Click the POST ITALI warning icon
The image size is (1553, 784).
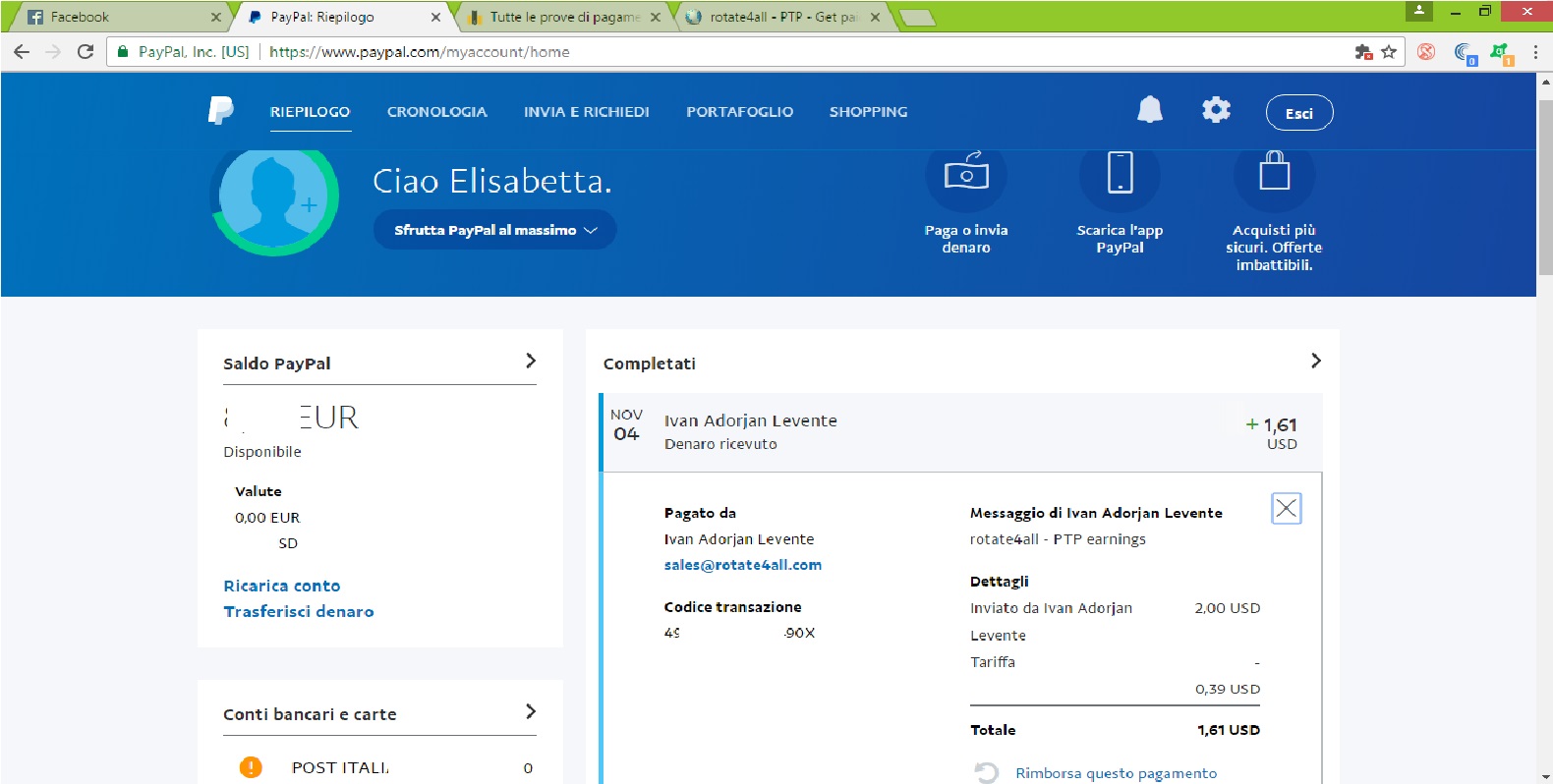[251, 767]
